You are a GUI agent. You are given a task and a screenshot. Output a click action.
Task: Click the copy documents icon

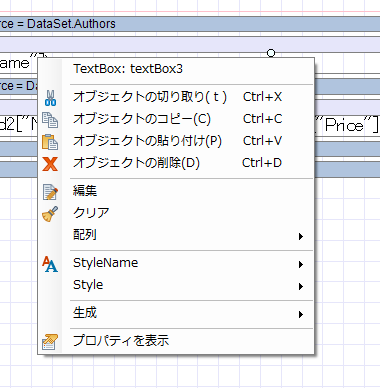[x=50, y=120]
